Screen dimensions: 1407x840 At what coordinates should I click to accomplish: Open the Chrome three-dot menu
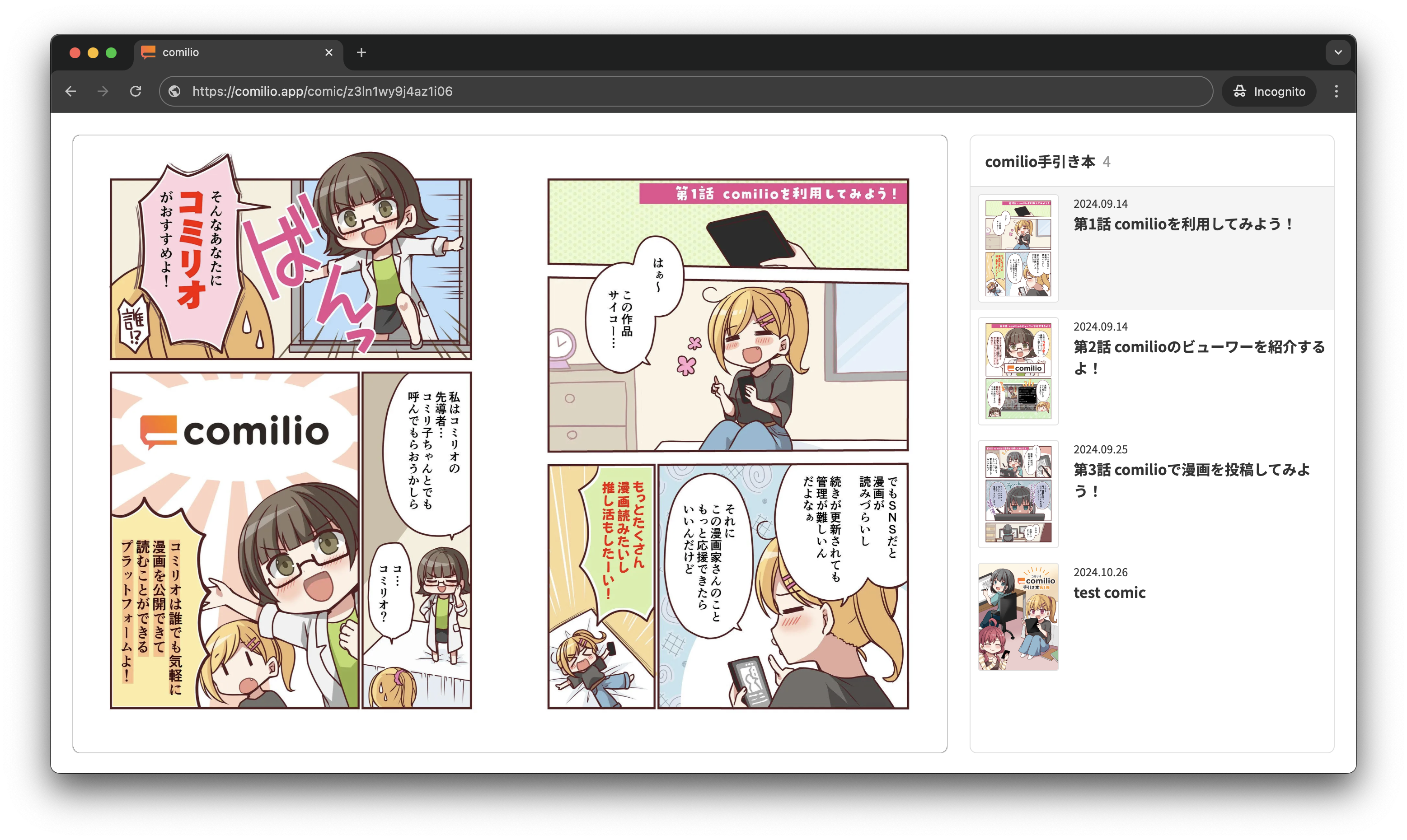1336,91
